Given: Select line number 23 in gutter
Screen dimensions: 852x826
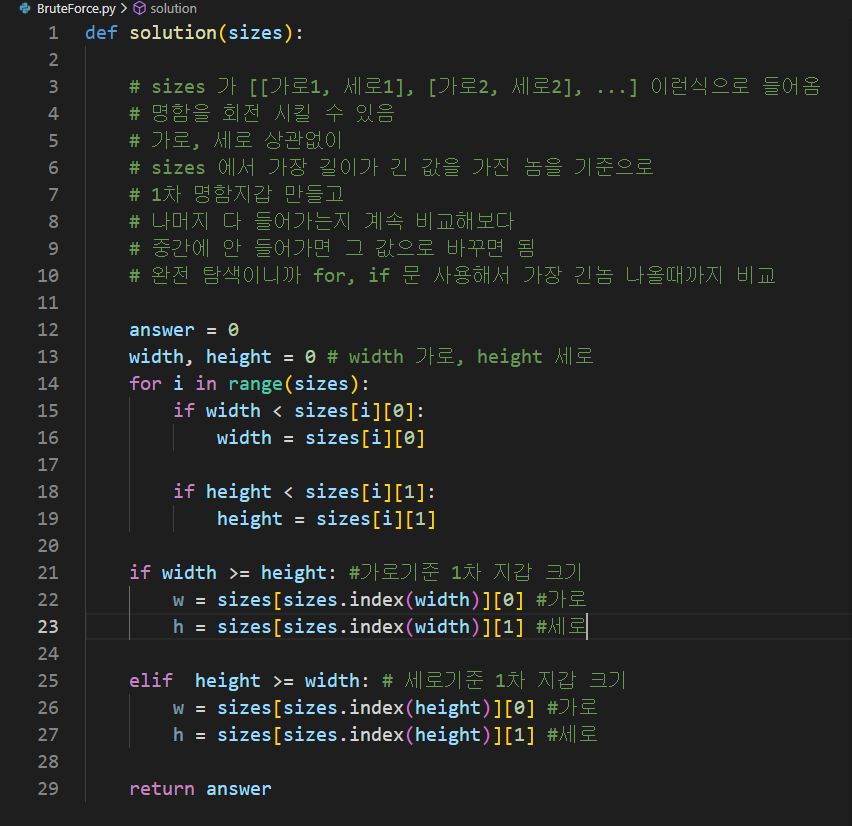Looking at the screenshot, I should point(48,627).
